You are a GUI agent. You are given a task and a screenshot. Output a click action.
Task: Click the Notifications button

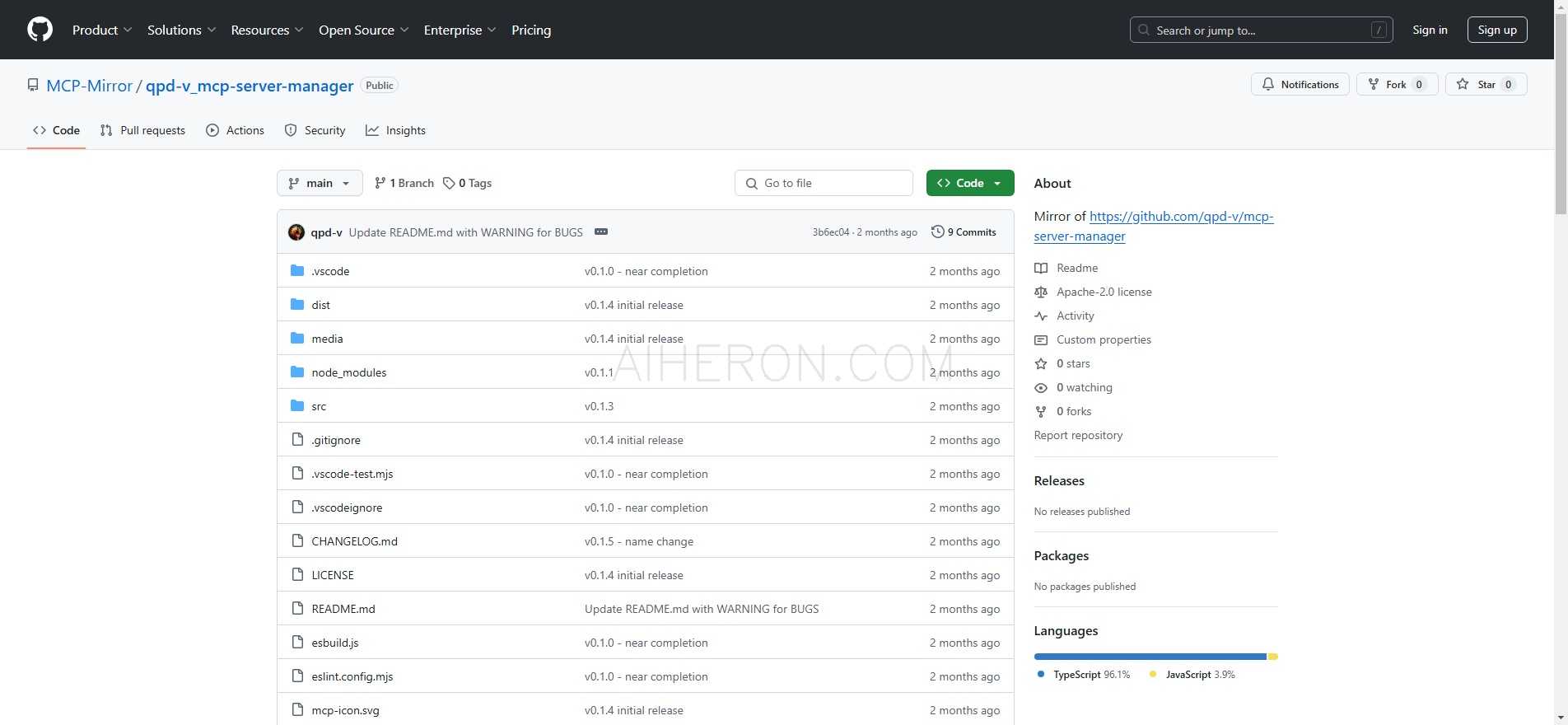(x=1300, y=84)
